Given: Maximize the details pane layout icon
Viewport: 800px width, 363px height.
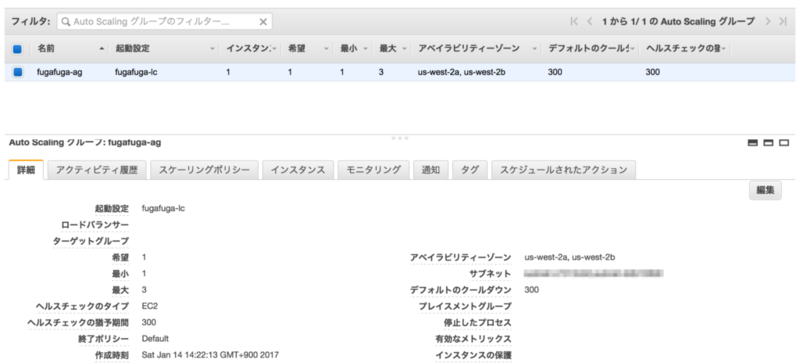Looking at the screenshot, I should click(784, 143).
